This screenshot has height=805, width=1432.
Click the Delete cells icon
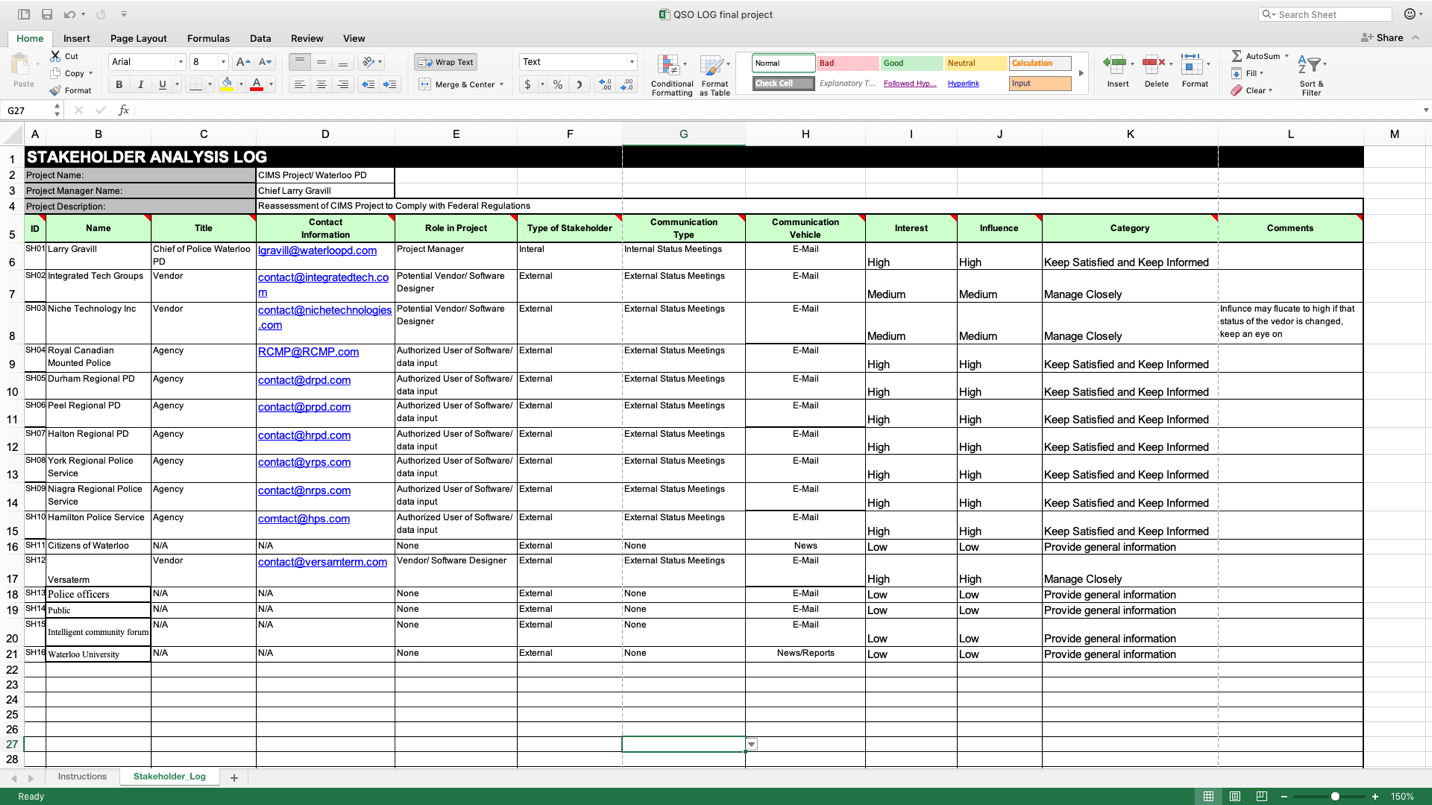click(x=1155, y=66)
